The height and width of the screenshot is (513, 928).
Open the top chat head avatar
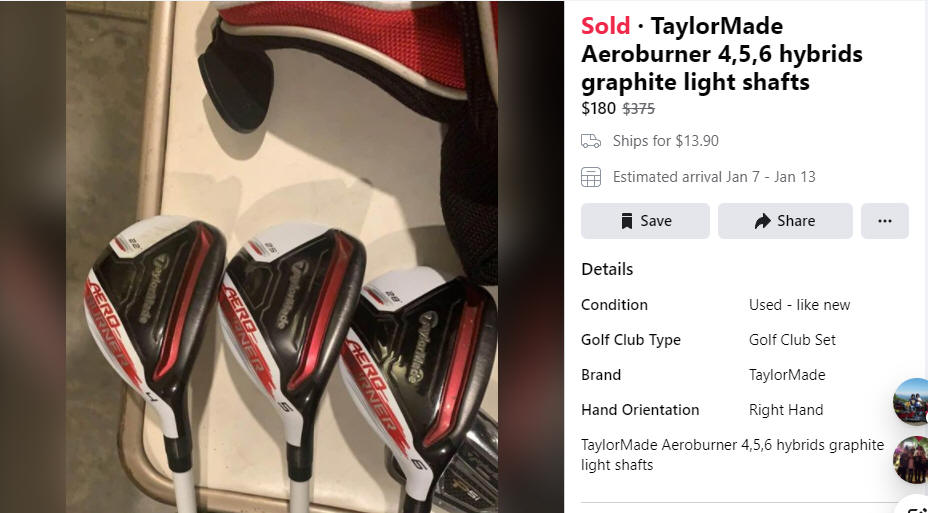911,402
